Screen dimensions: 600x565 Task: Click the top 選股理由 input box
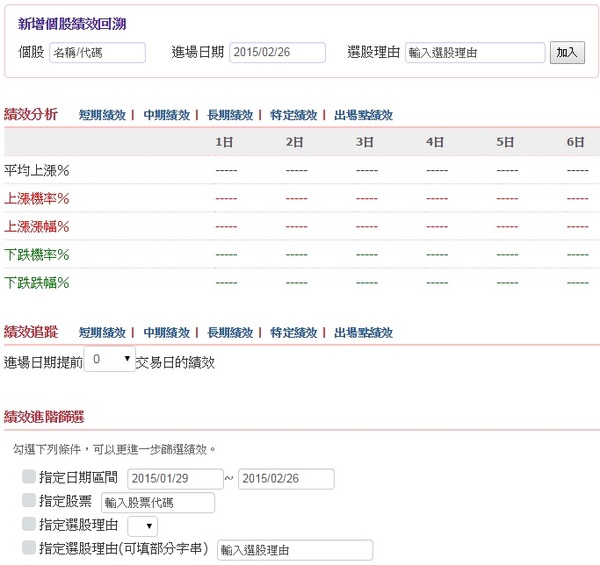(475, 53)
